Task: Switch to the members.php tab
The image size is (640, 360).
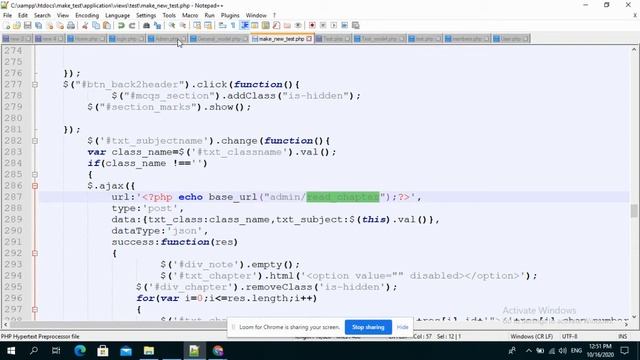Action: coord(467,39)
